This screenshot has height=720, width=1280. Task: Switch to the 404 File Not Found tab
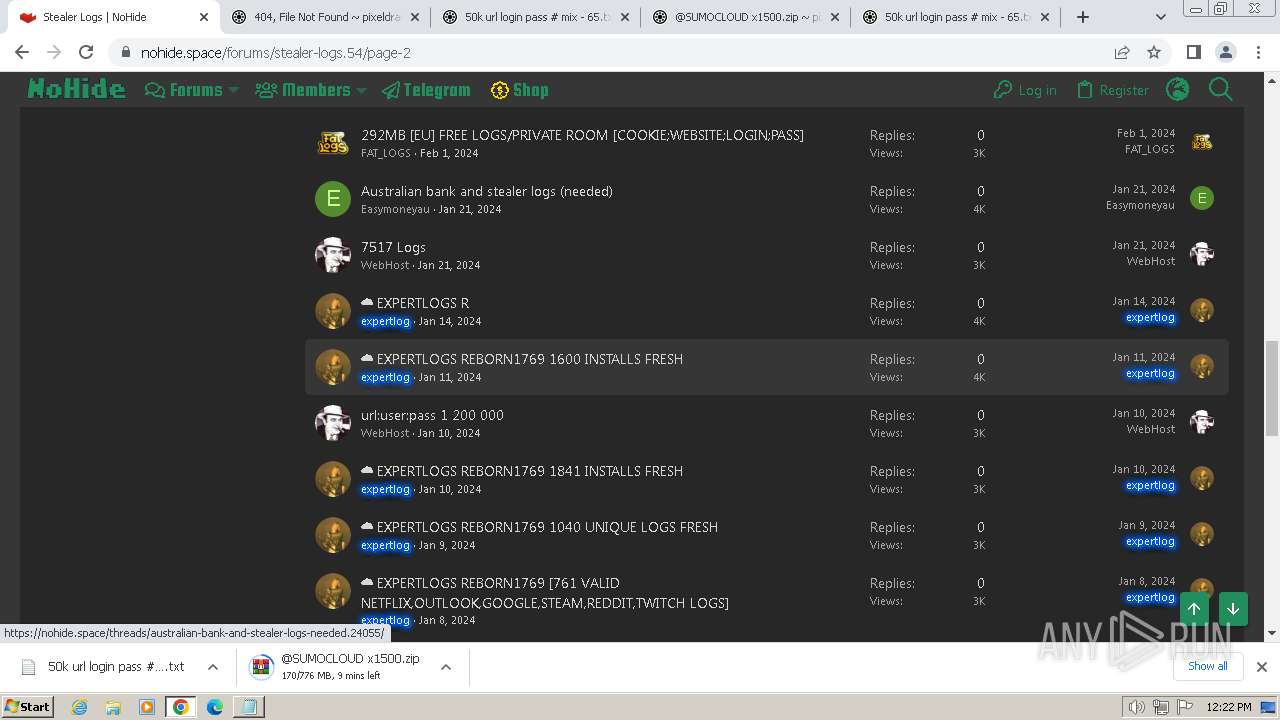(325, 17)
